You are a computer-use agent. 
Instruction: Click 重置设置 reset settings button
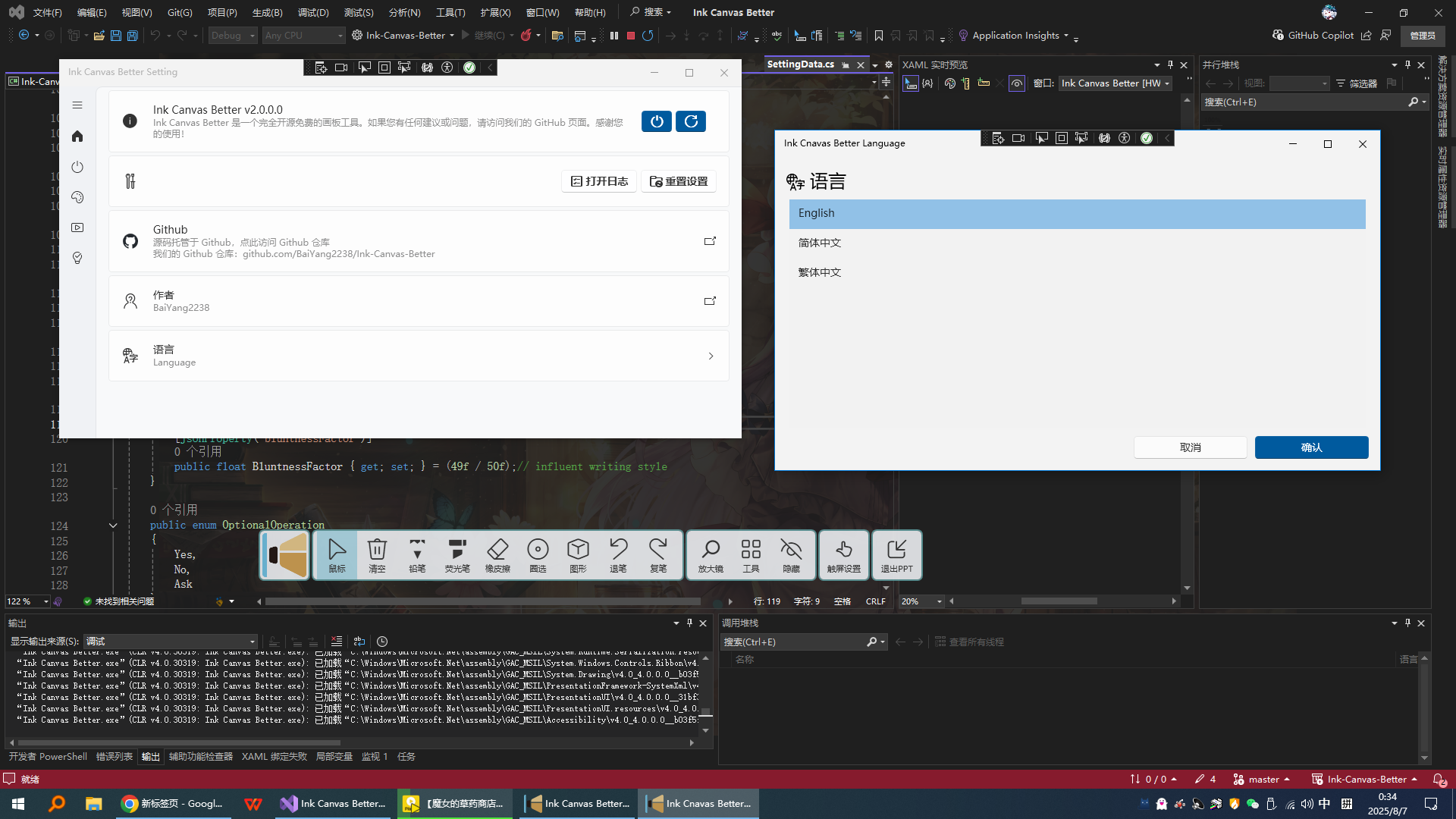pyautogui.click(x=679, y=181)
